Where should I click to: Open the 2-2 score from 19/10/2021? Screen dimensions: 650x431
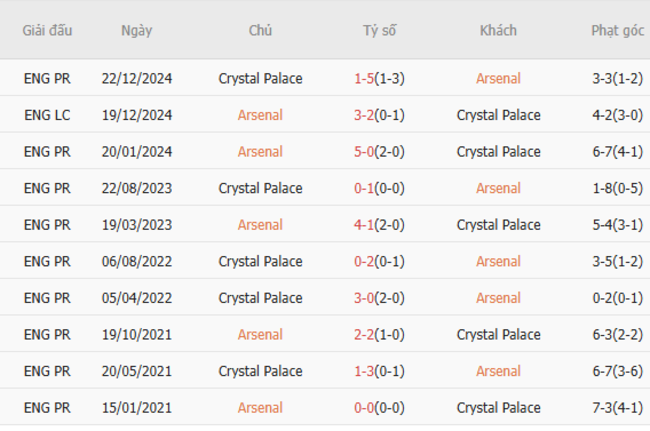(365, 335)
